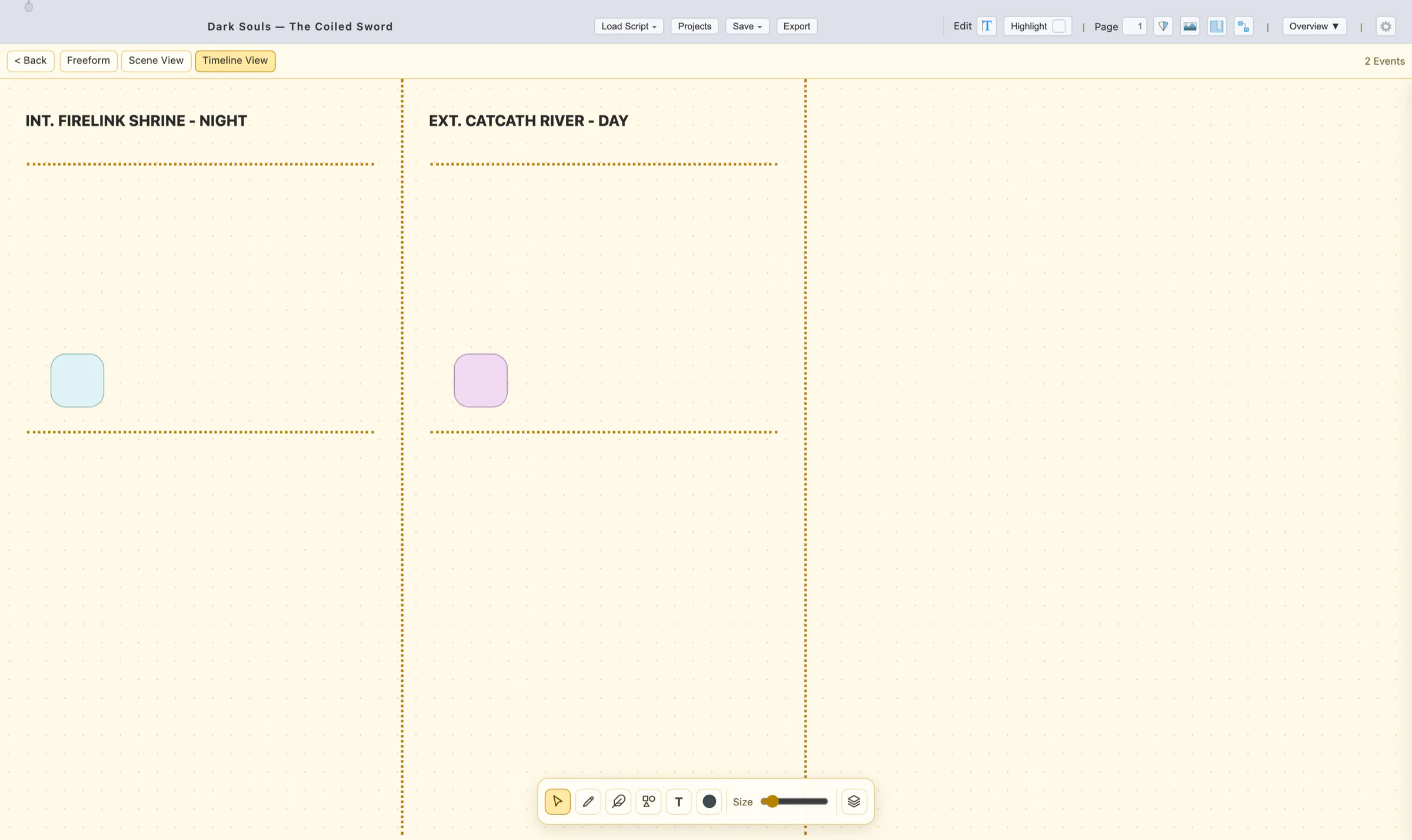Select the feather pen tool
The height and width of the screenshot is (840, 1412).
tap(618, 801)
